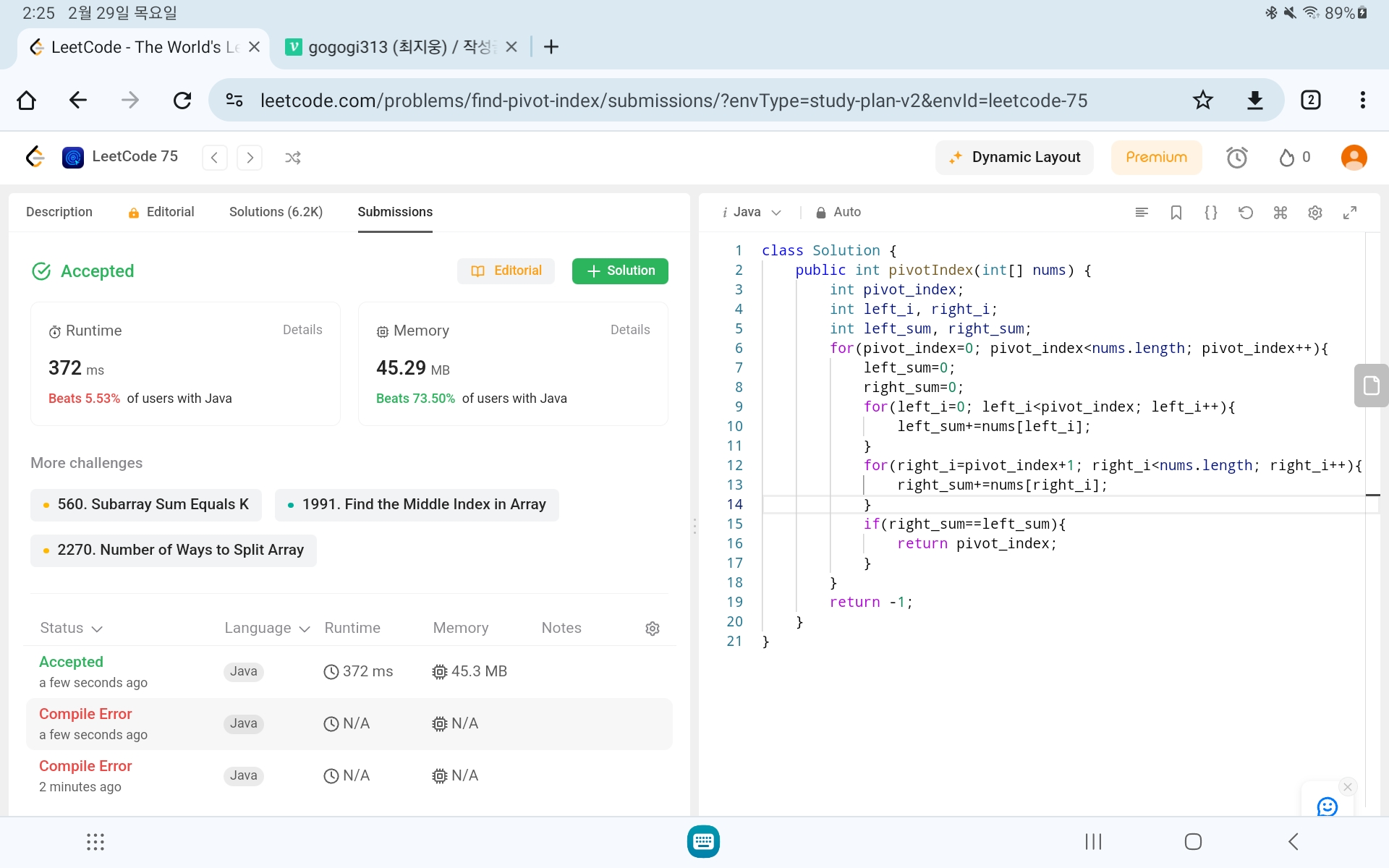Navigate forward in the browser
This screenshot has height=868, width=1389.
[130, 101]
